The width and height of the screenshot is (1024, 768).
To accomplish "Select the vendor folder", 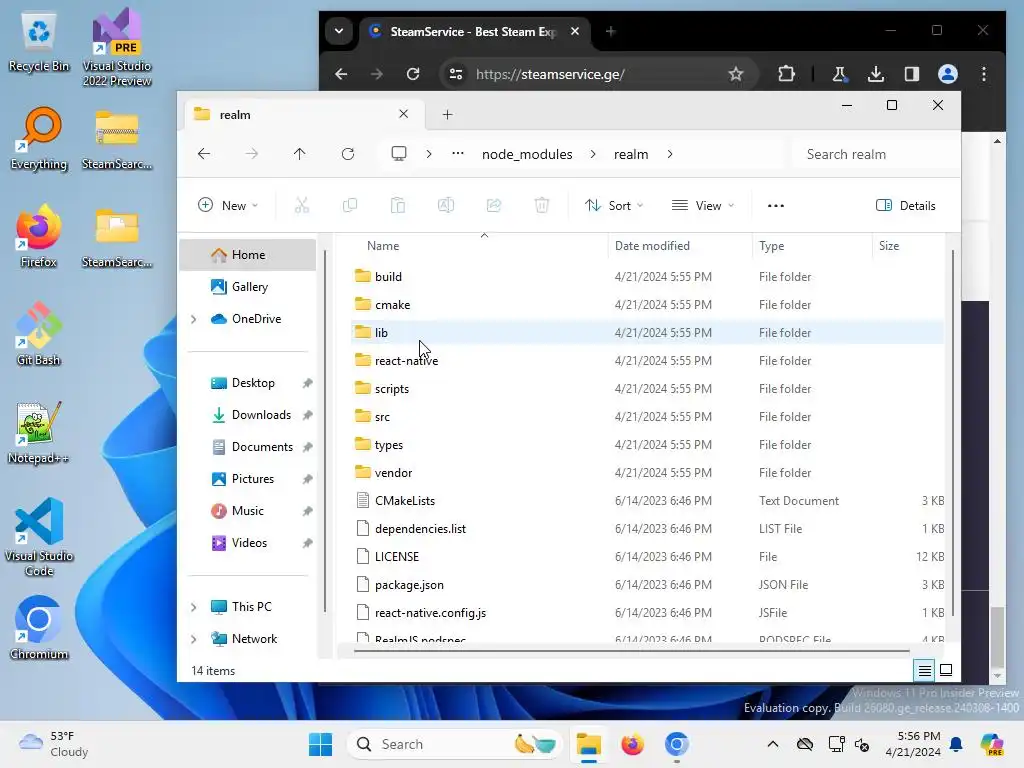I will click(x=647, y=473).
